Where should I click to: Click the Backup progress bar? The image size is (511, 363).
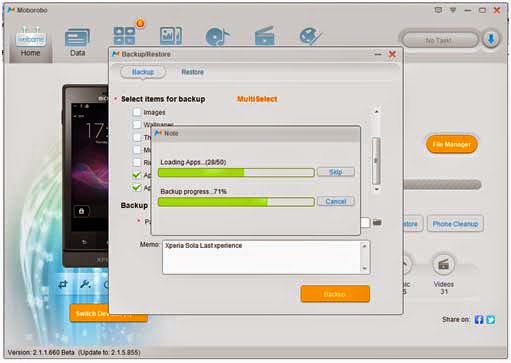236,202
